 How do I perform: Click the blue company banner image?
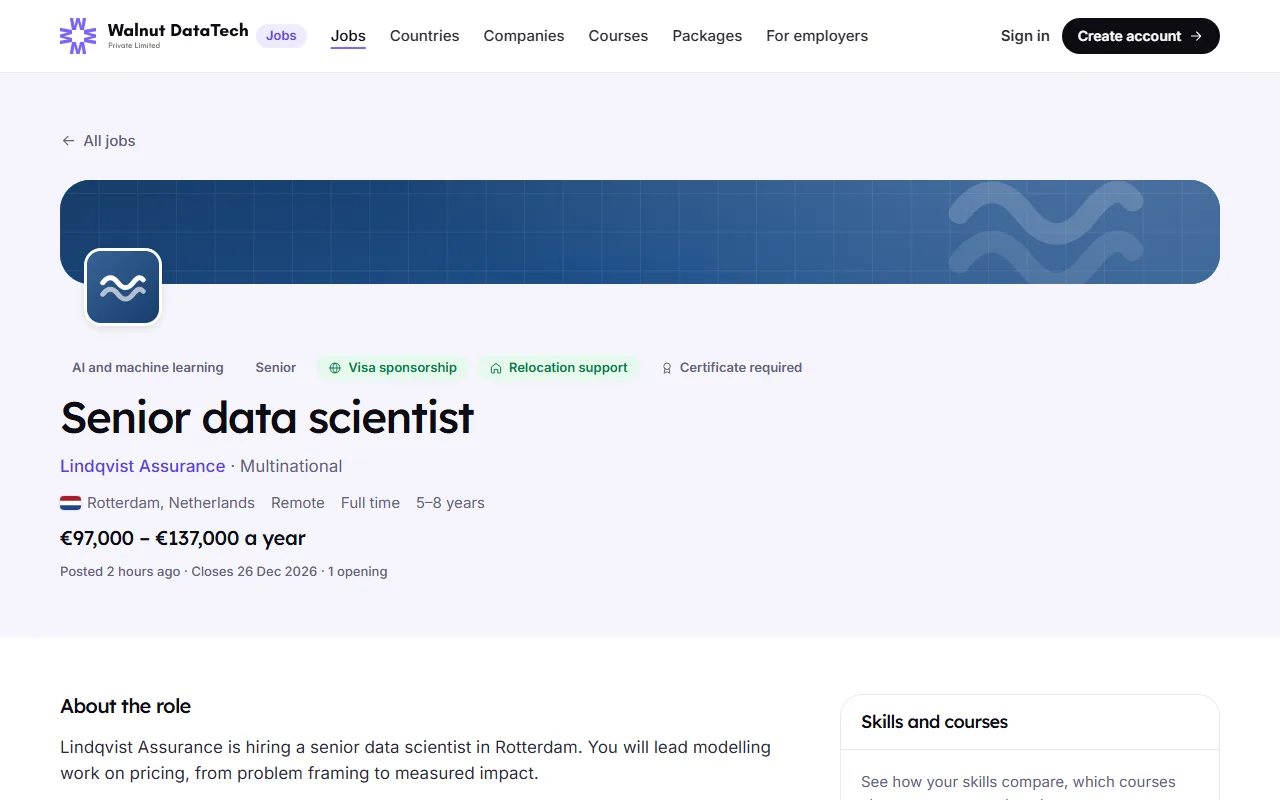(640, 232)
